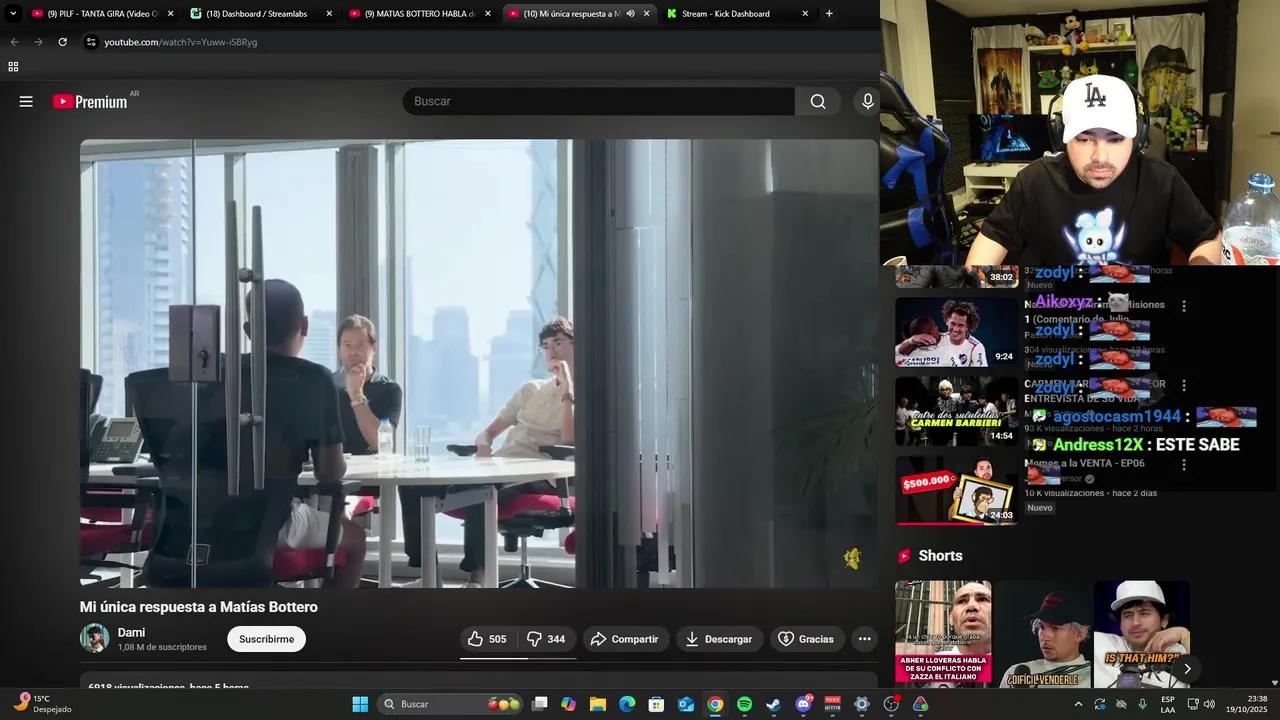Open Discord from the taskbar
Viewport: 1280px width, 720px height.
[x=803, y=704]
